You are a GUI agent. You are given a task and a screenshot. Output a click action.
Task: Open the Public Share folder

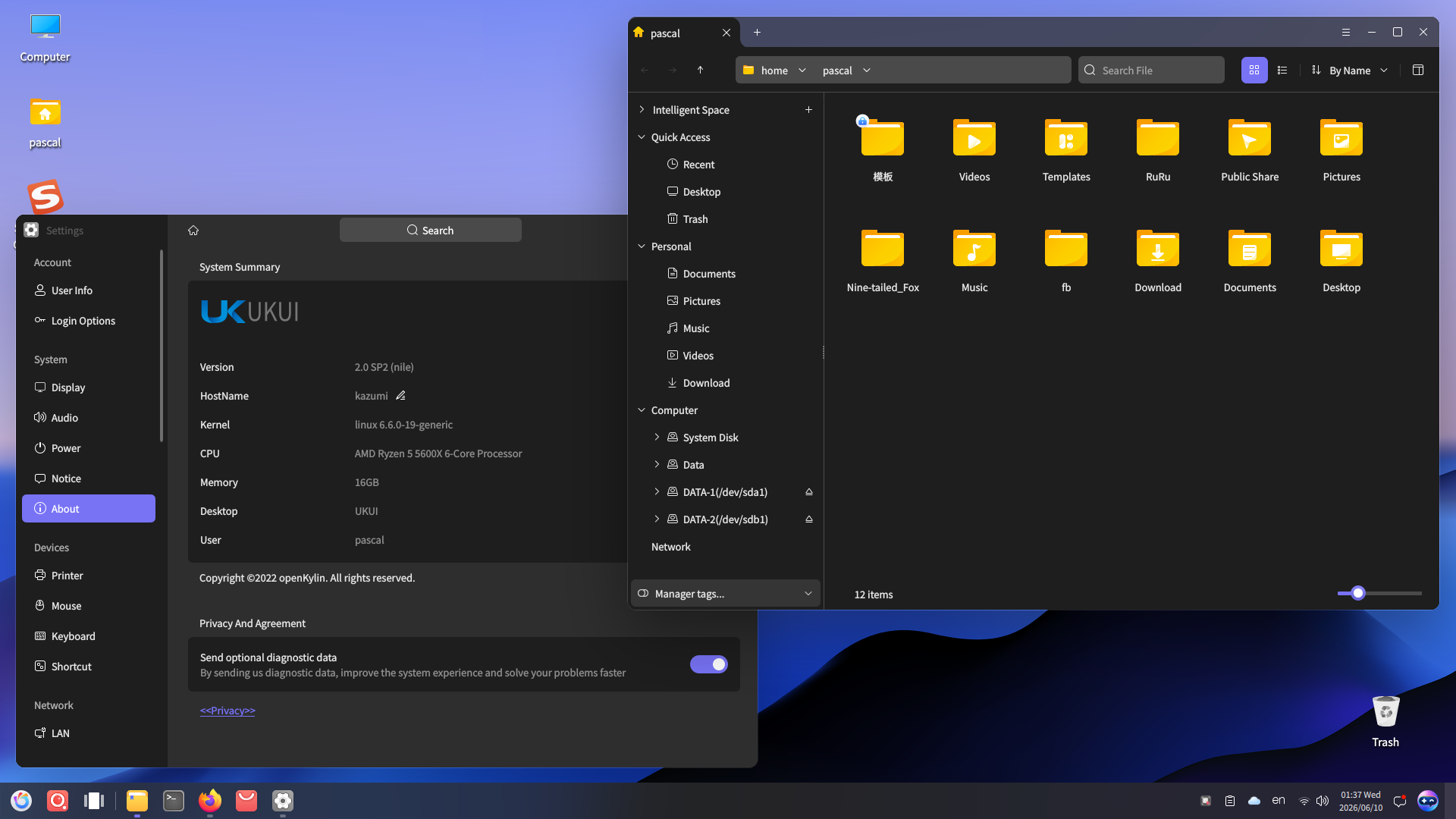(x=1250, y=150)
